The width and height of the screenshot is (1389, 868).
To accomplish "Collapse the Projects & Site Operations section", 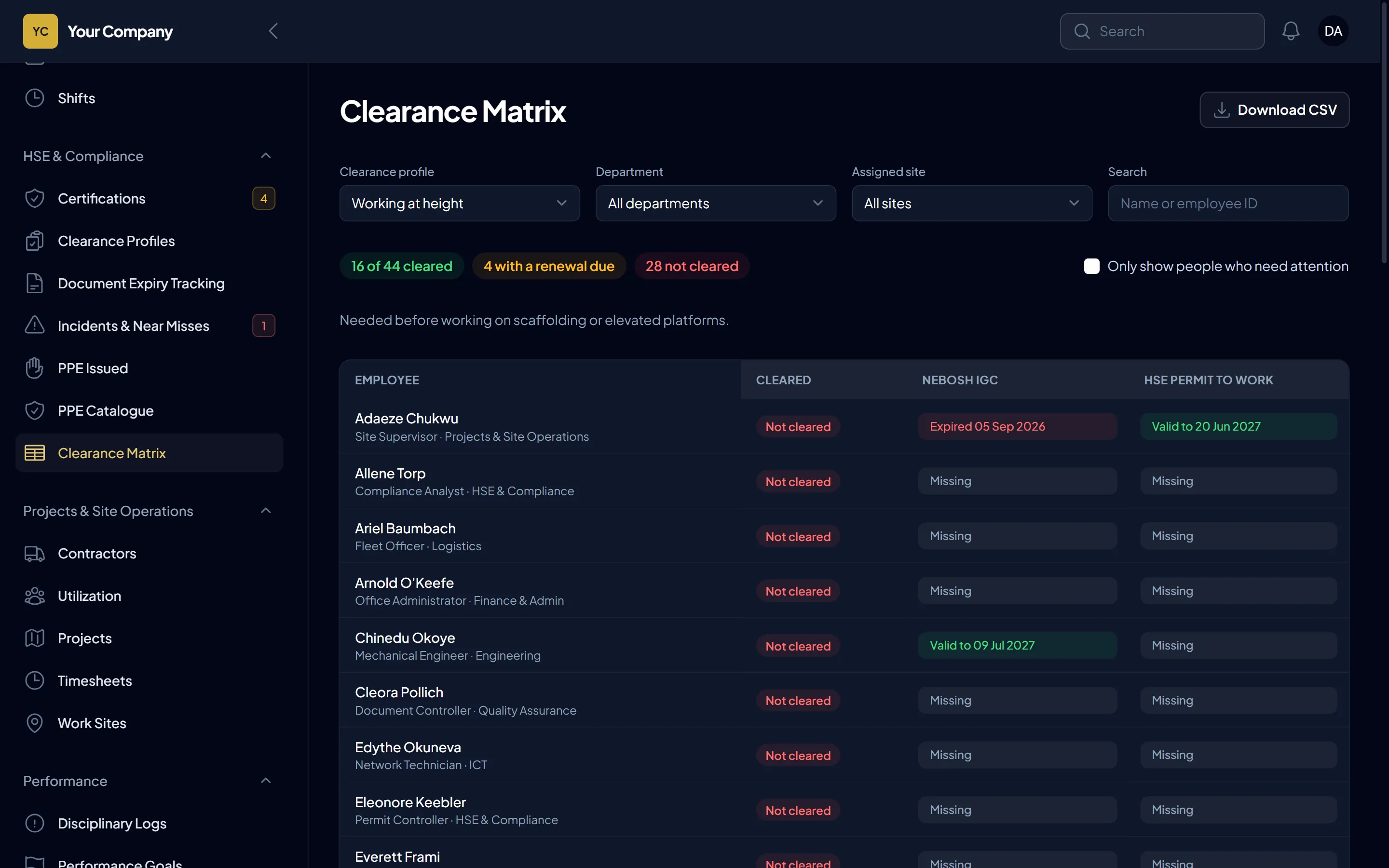I will point(265,511).
